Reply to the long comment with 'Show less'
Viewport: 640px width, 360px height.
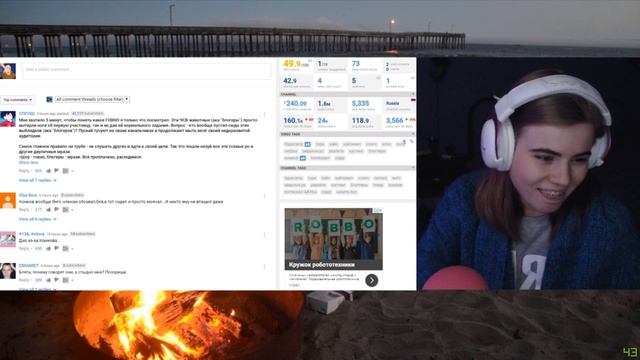click(24, 171)
